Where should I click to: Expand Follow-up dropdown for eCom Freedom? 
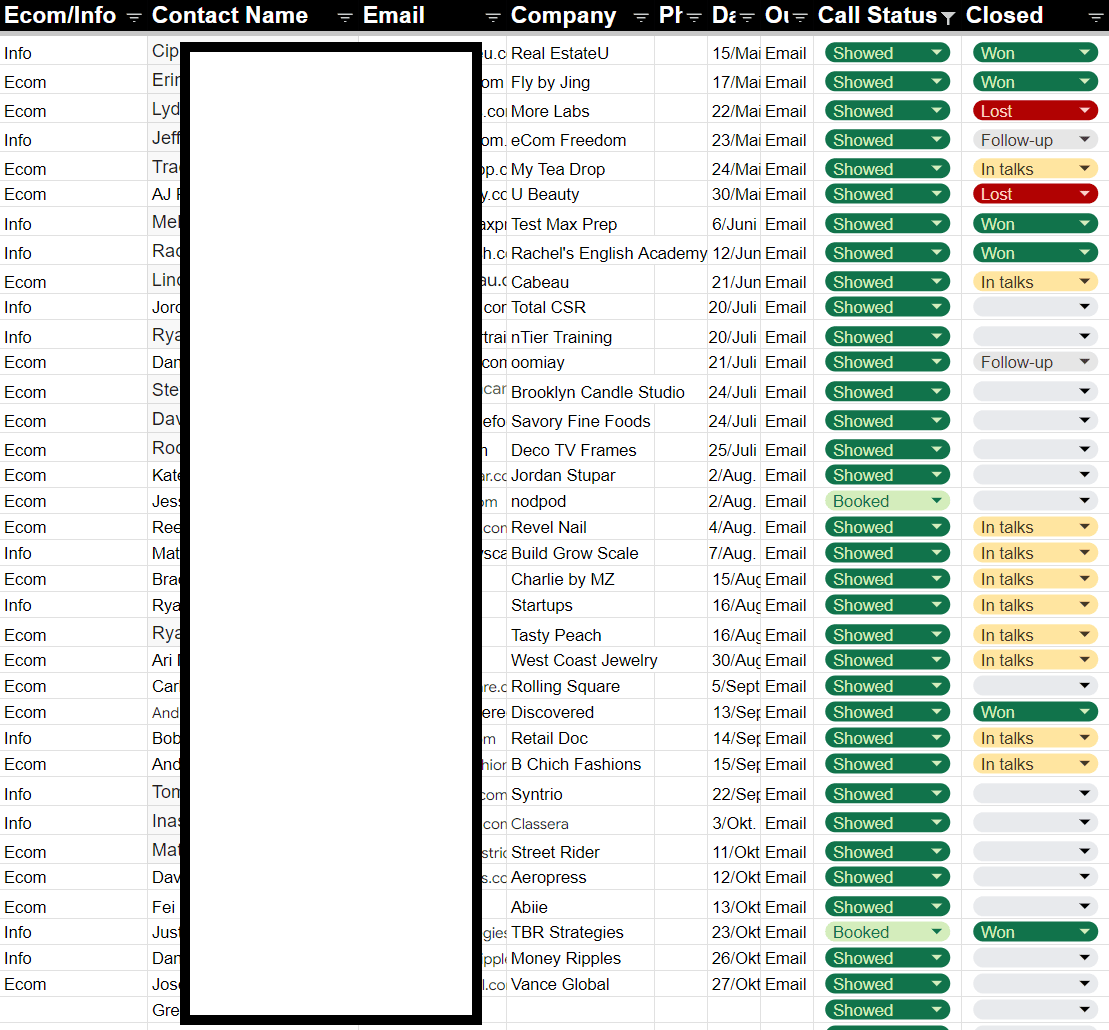[x=1085, y=140]
